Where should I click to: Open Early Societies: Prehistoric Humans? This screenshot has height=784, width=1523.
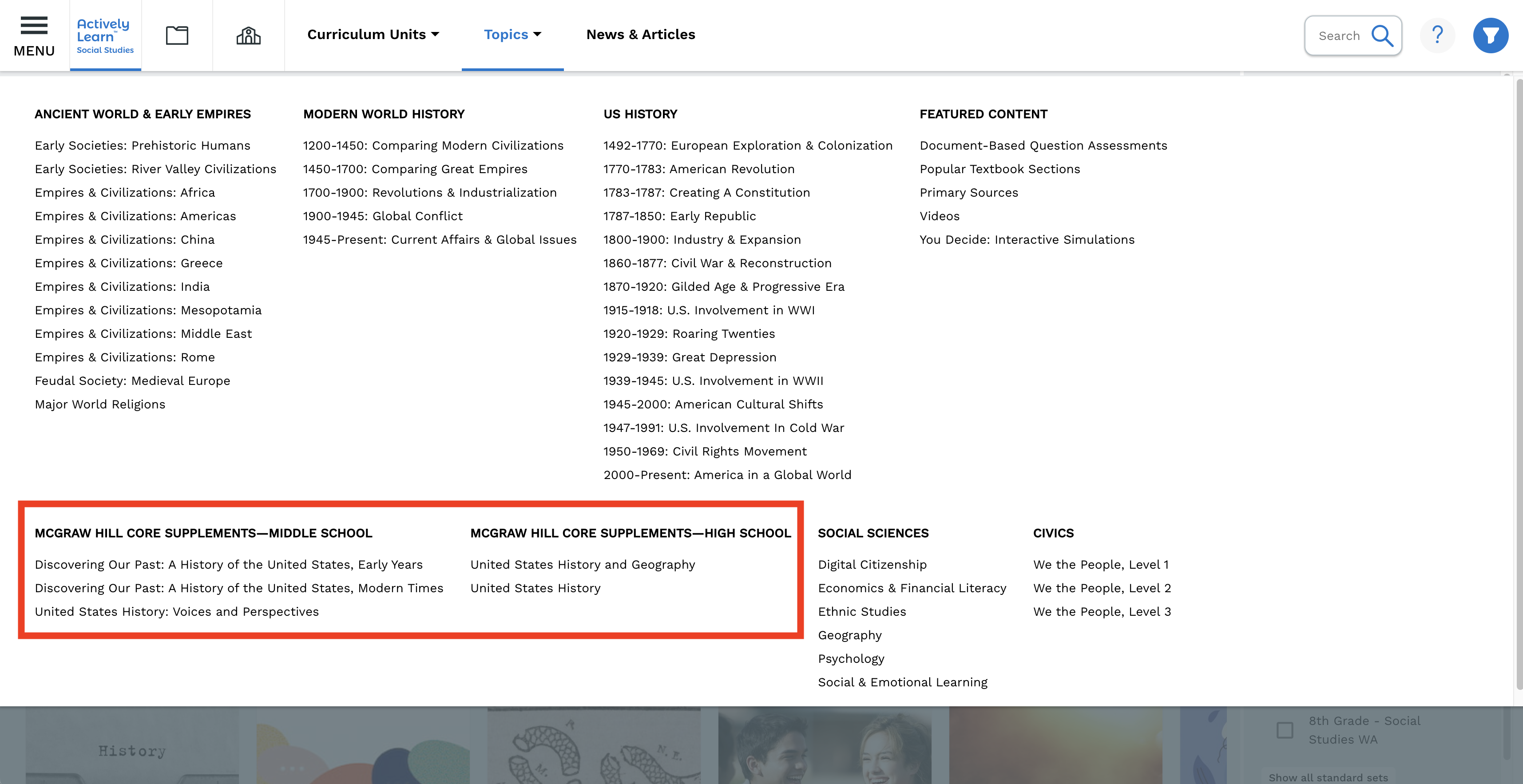tap(143, 146)
